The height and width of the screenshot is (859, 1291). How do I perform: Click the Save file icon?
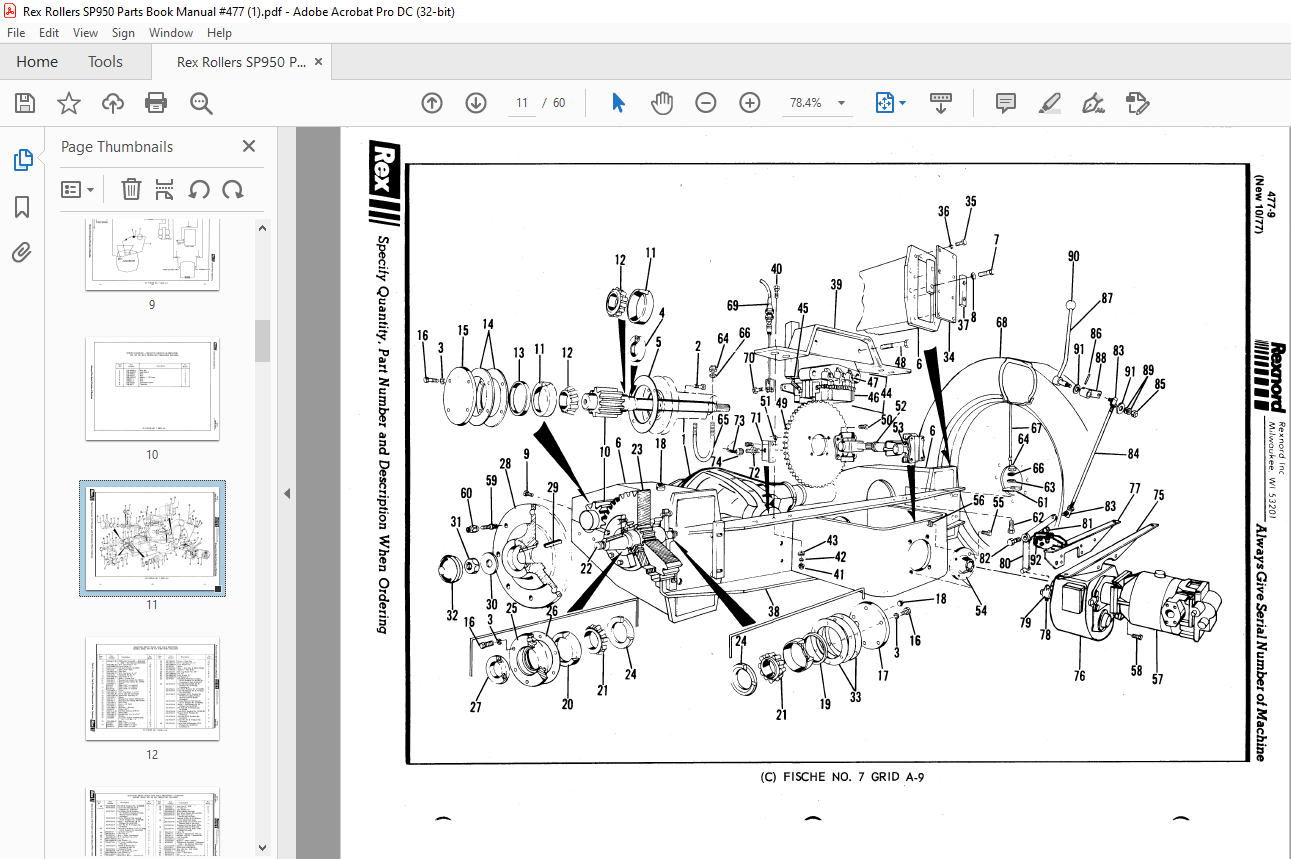(25, 103)
